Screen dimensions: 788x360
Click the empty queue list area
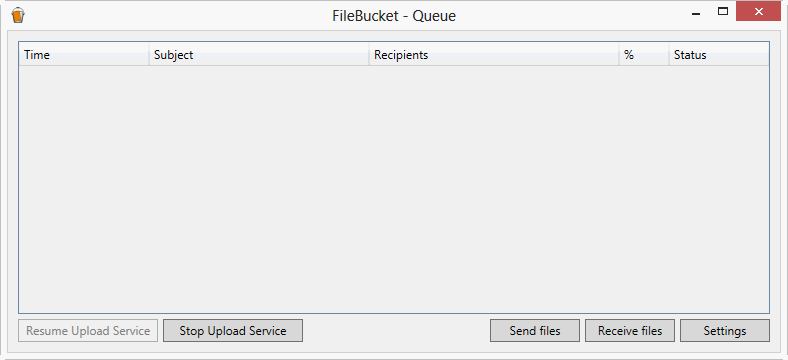(394, 189)
